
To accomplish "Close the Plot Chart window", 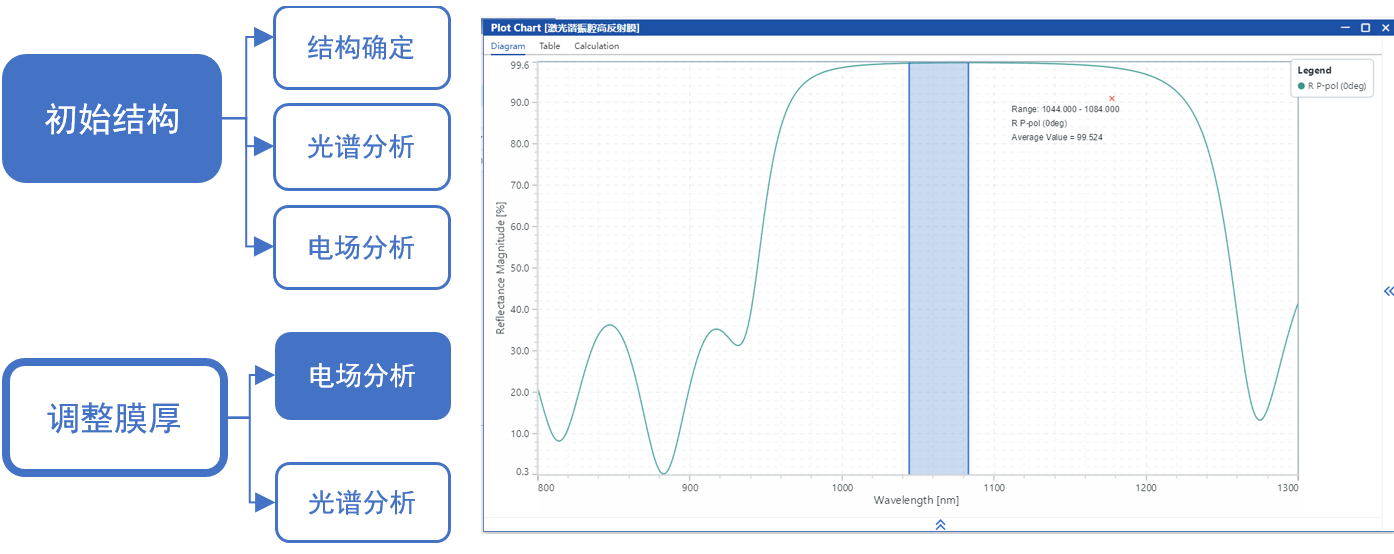I will [x=1383, y=28].
